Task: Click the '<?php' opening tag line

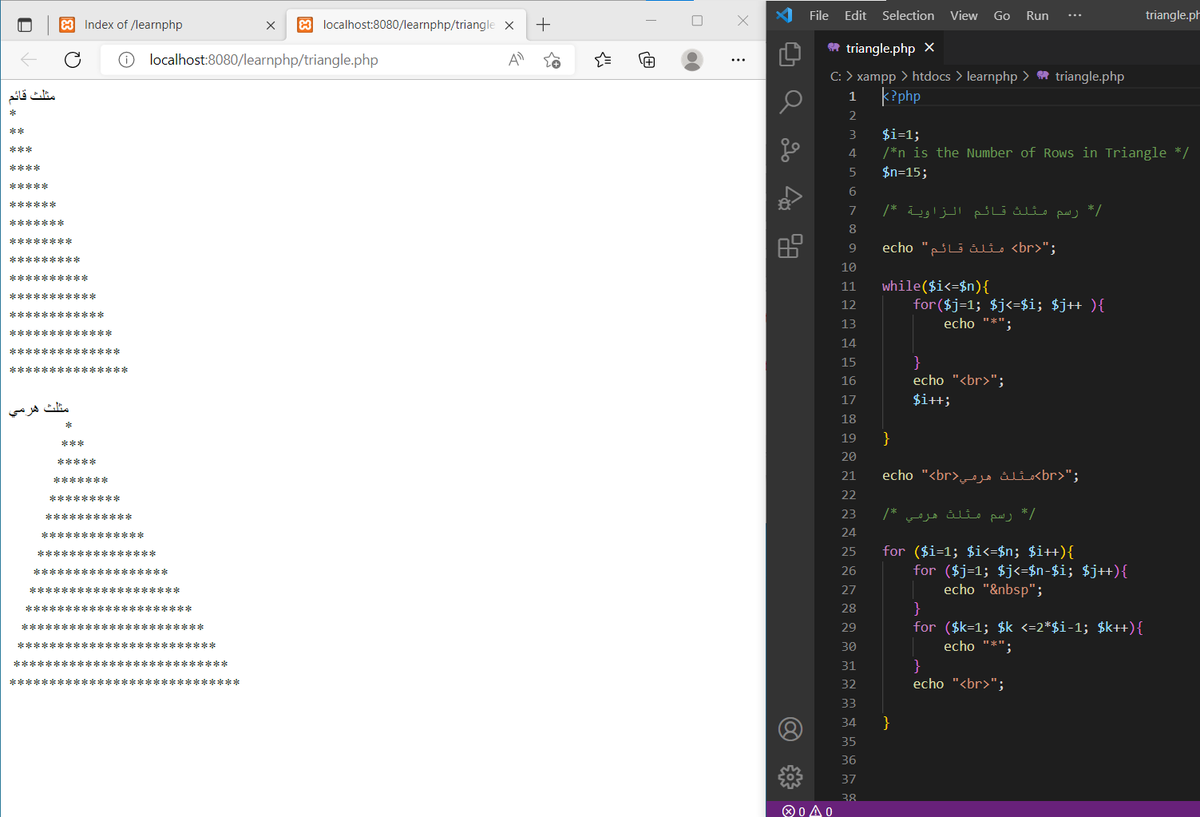Action: click(901, 96)
